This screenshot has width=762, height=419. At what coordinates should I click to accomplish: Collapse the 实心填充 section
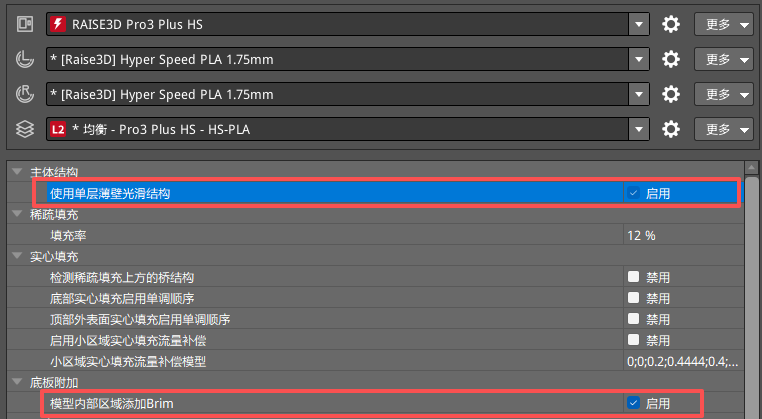coord(17,256)
